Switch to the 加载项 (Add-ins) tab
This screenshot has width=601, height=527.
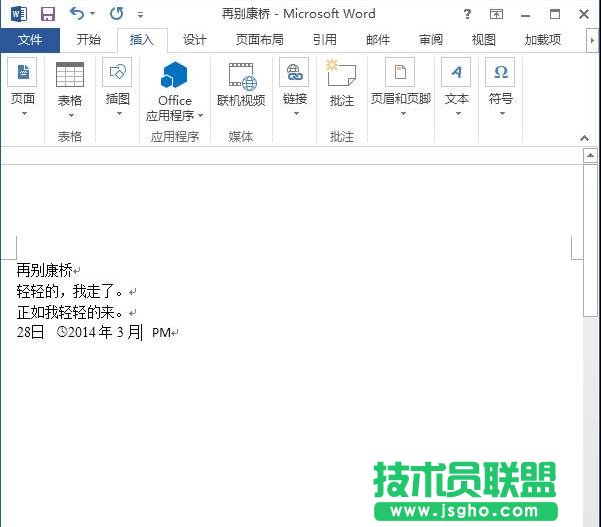click(543, 39)
